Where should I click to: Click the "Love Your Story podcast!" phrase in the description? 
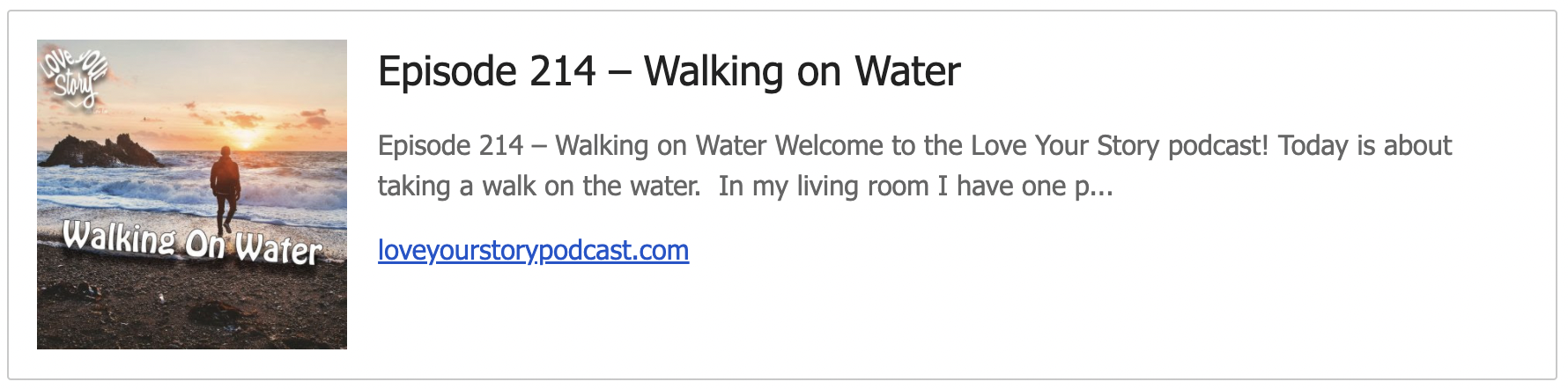click(x=1120, y=146)
